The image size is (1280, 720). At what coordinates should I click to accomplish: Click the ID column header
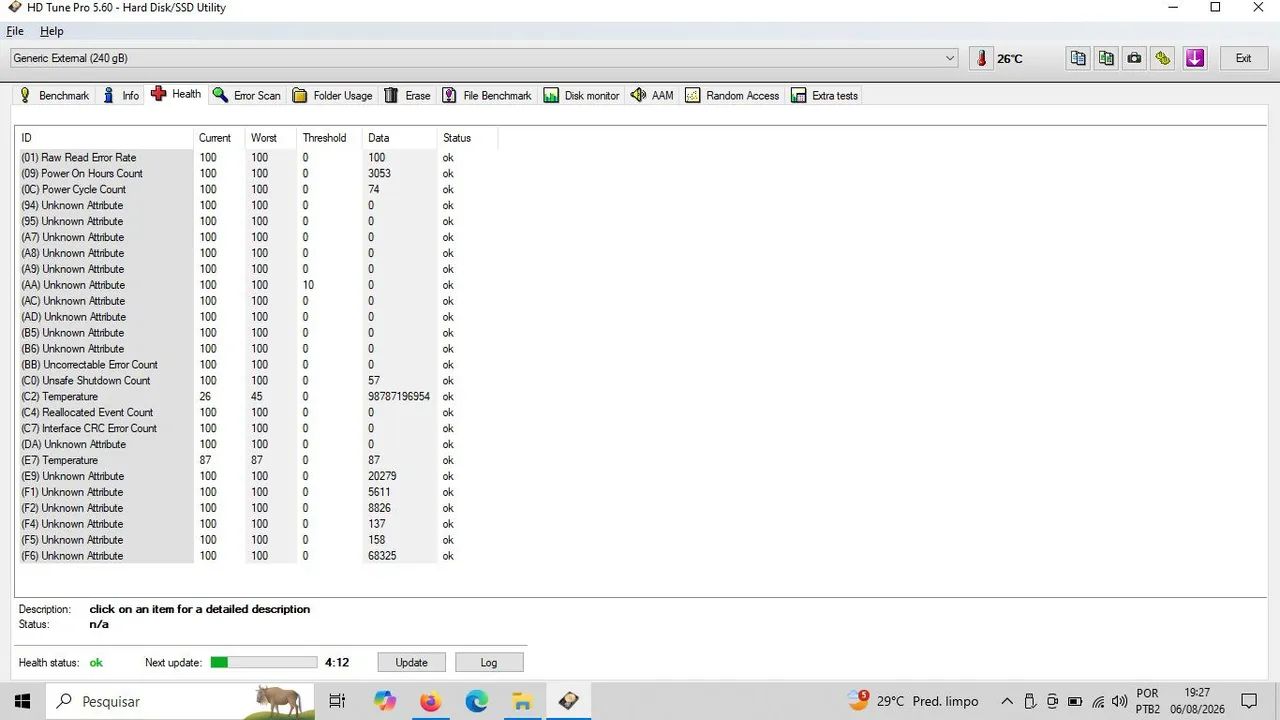click(x=105, y=138)
